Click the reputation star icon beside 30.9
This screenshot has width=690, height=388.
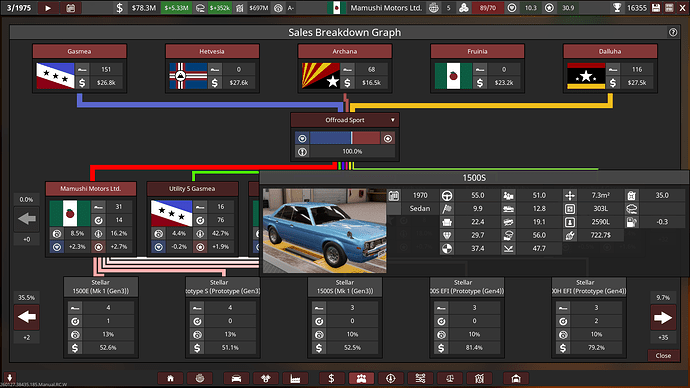coord(549,8)
